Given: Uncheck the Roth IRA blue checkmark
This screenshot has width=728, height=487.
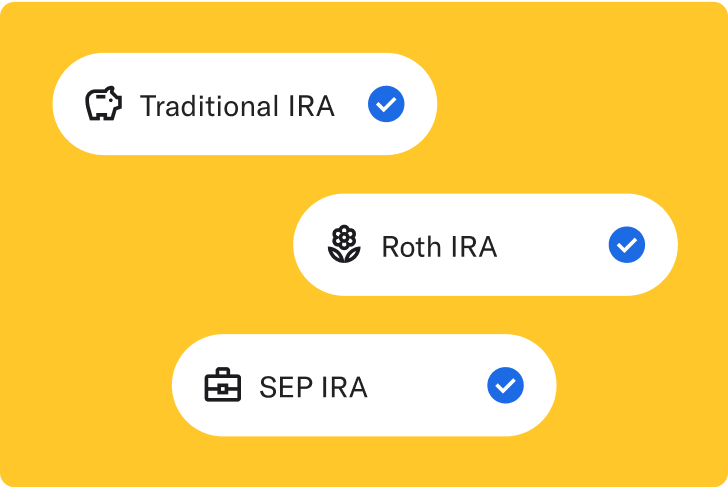Looking at the screenshot, I should coord(627,245).
